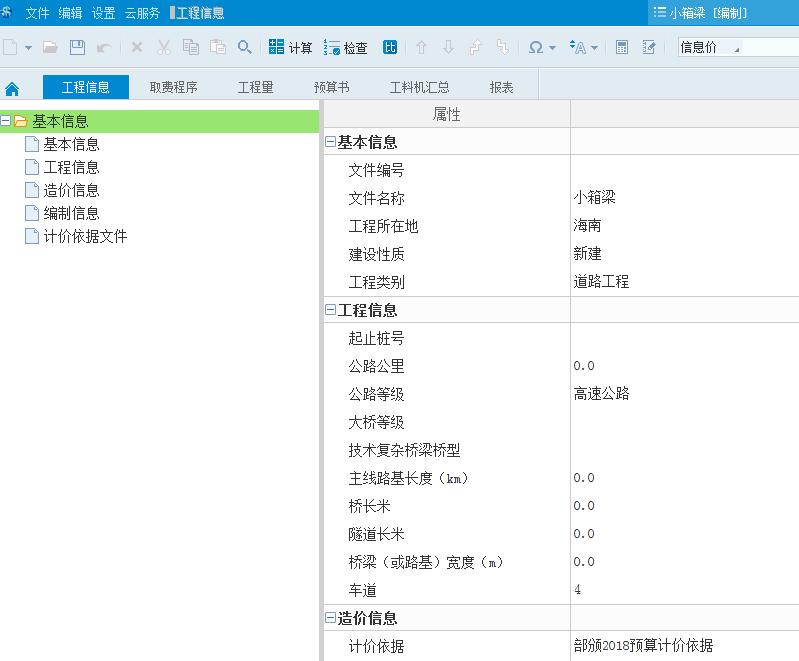Switch to the 工程量 tab
This screenshot has height=661, width=799.
(255, 87)
